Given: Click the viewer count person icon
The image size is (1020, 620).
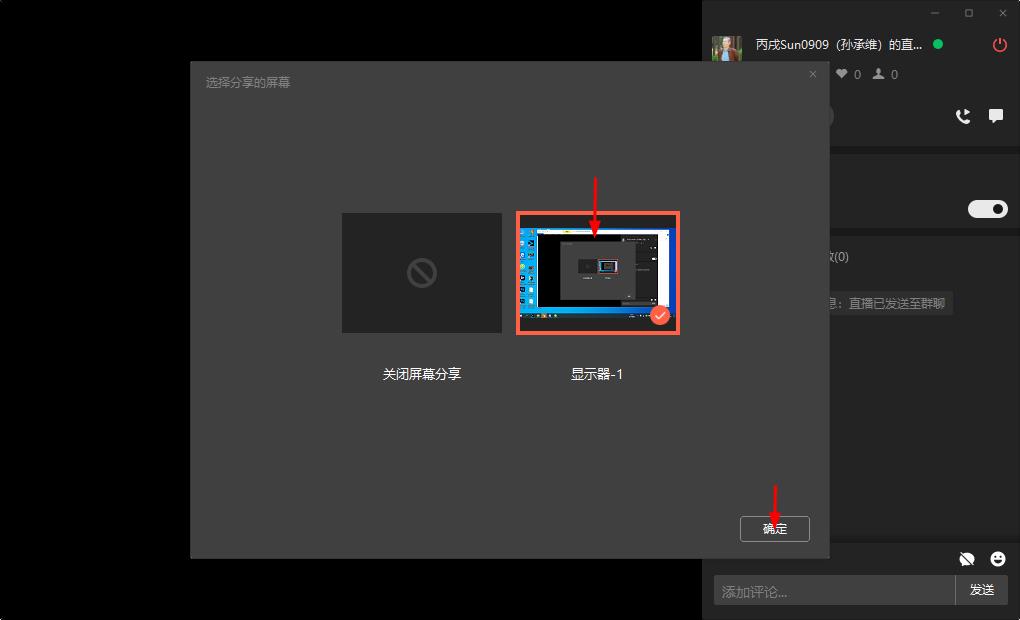Looking at the screenshot, I should pos(879,73).
